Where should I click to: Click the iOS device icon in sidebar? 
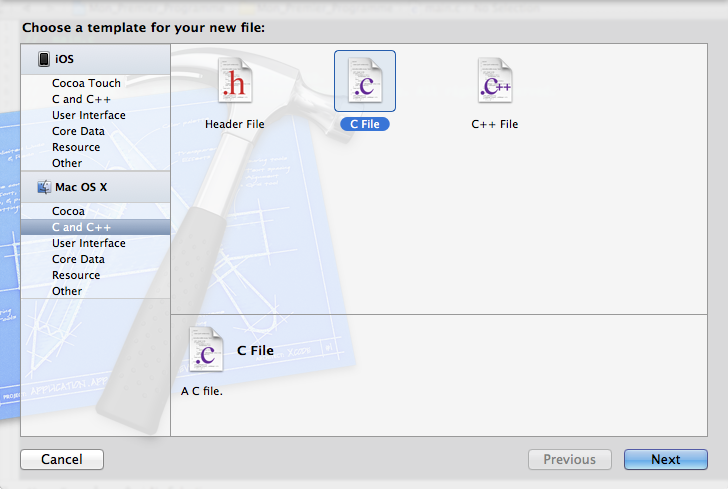coord(44,59)
